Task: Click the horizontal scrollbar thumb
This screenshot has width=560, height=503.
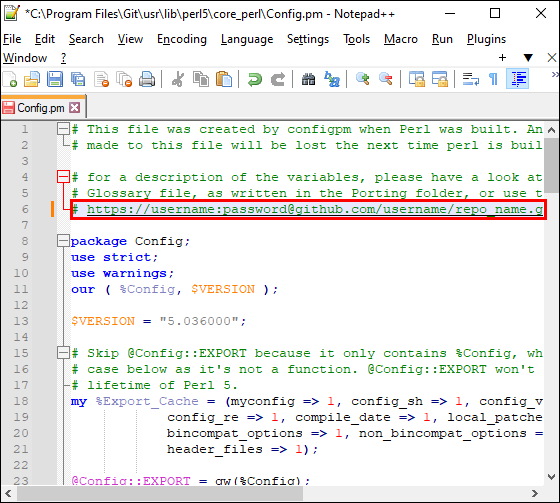Action: coord(160,493)
